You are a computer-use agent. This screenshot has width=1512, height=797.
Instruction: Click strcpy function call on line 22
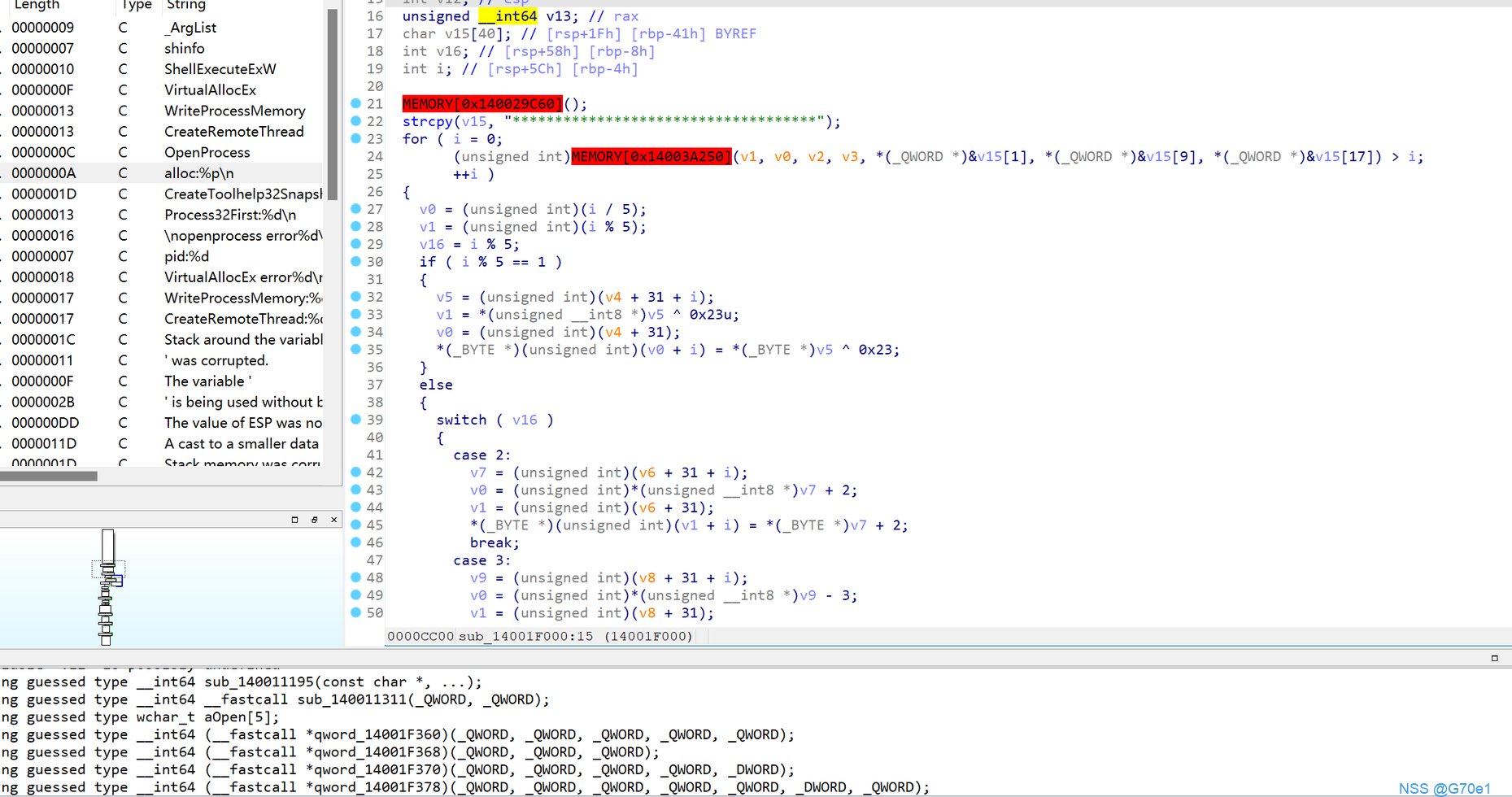pyautogui.click(x=427, y=121)
